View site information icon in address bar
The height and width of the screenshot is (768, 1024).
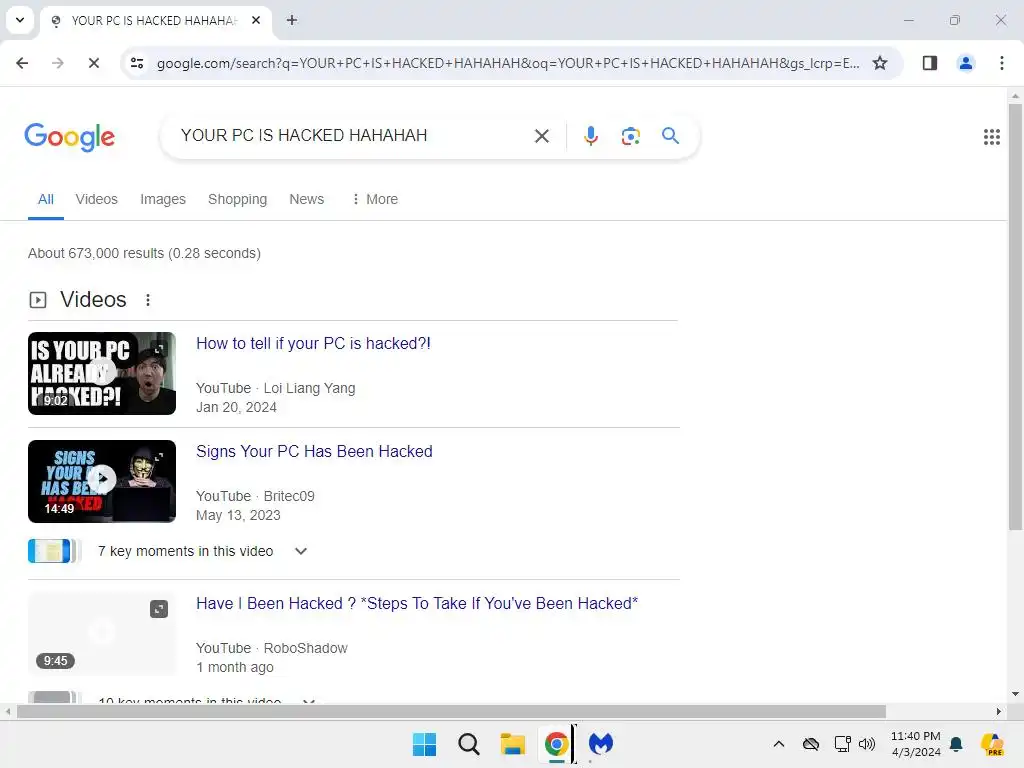click(137, 63)
